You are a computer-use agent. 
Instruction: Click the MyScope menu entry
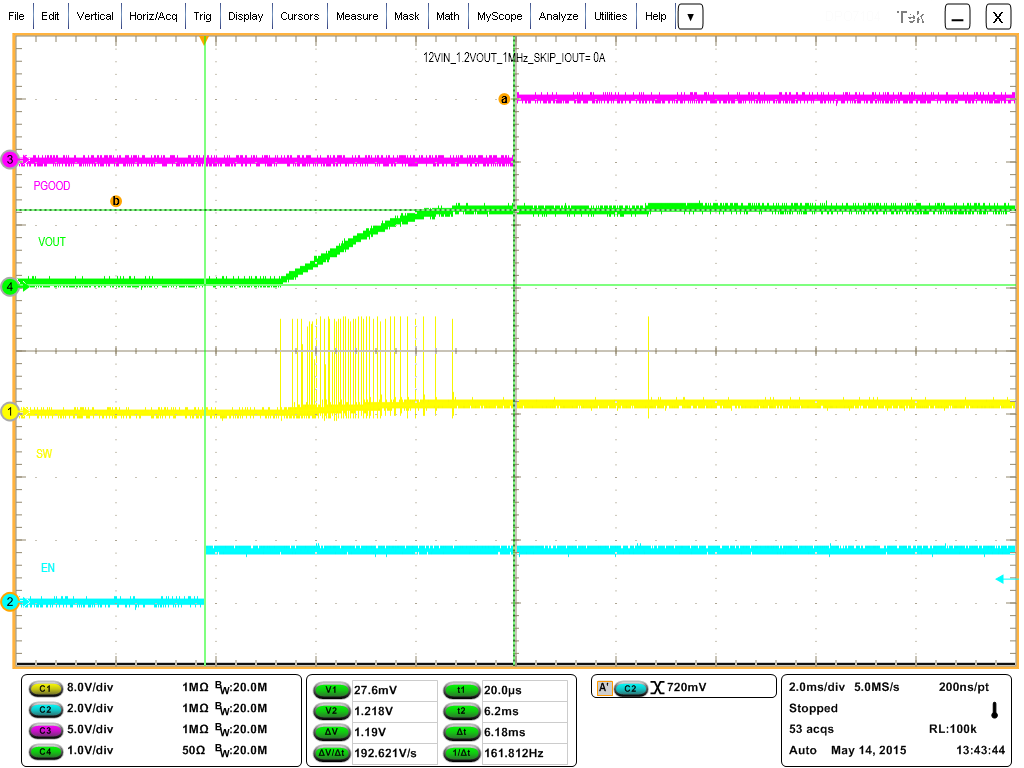(x=499, y=16)
